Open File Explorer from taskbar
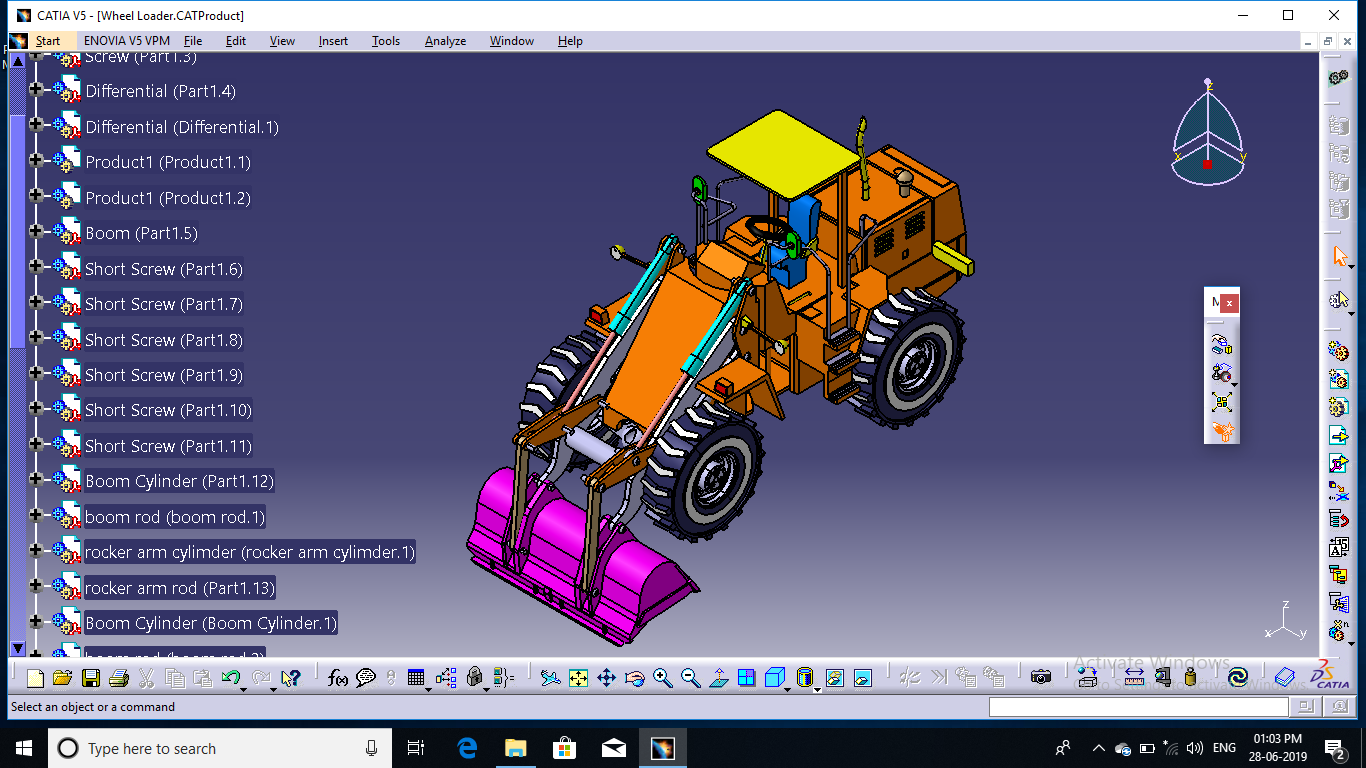This screenshot has width=1366, height=768. click(515, 748)
